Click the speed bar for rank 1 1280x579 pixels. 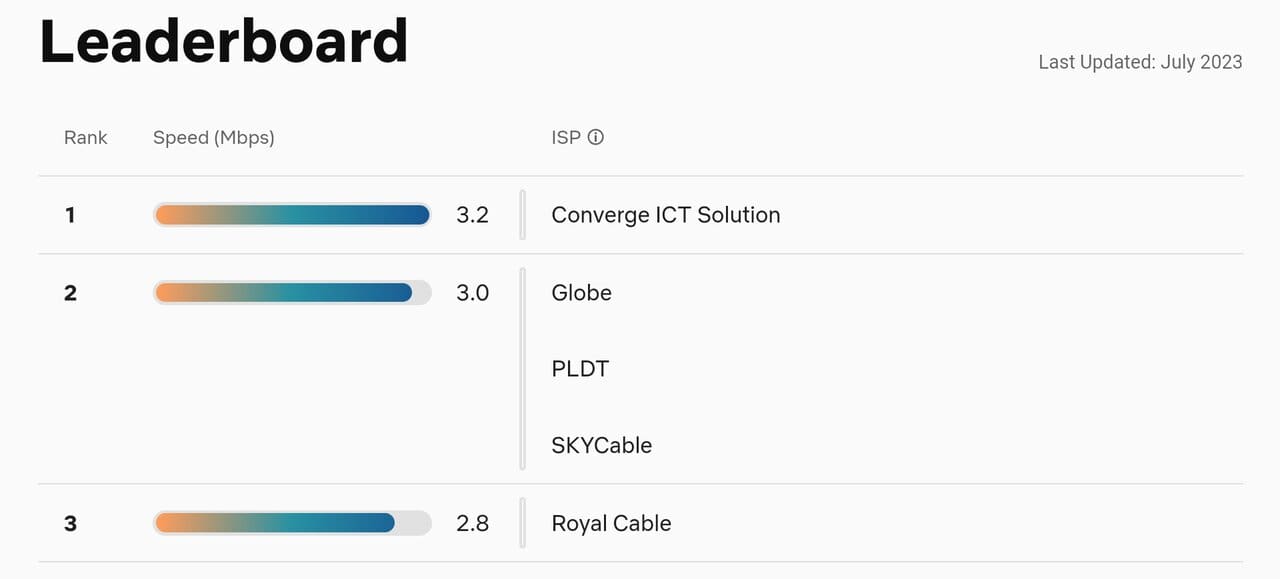tap(291, 215)
